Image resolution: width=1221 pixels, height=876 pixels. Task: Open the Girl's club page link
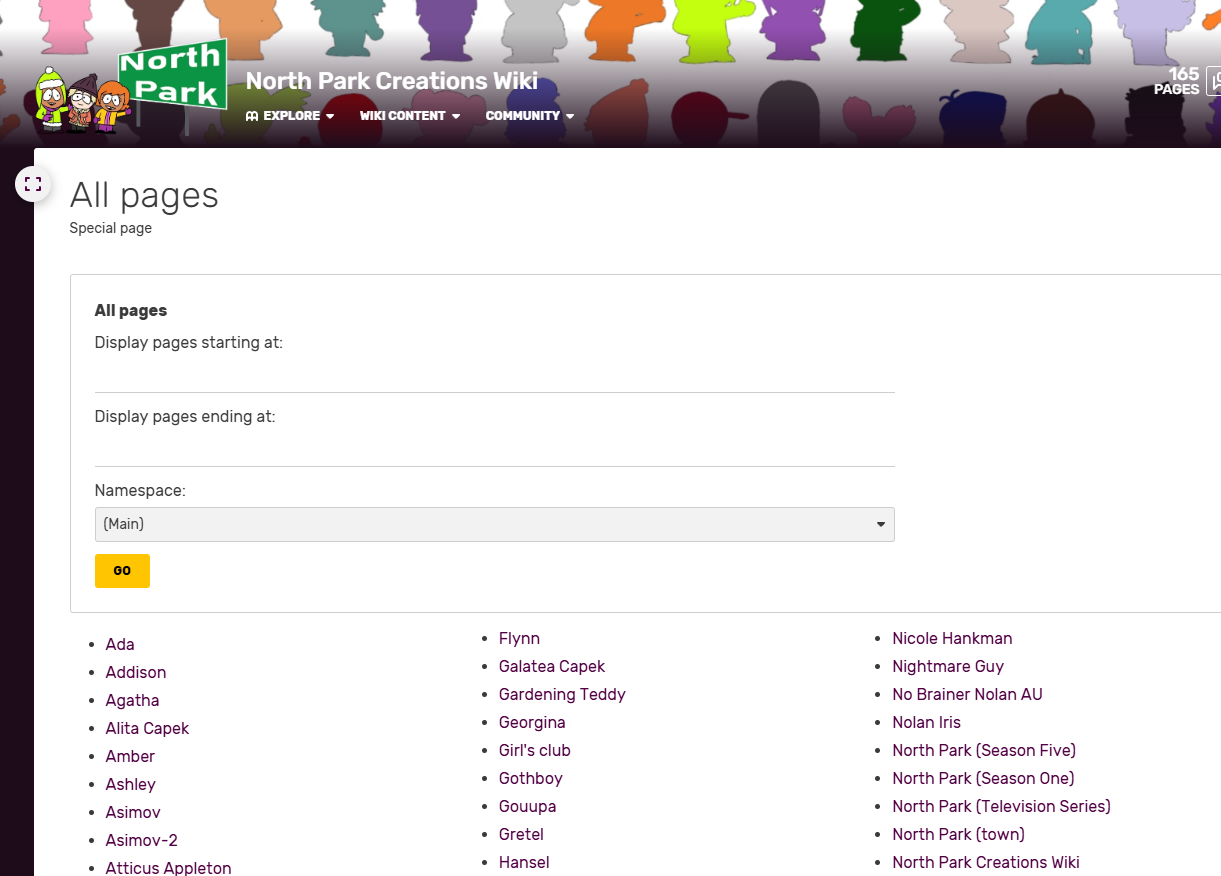535,751
